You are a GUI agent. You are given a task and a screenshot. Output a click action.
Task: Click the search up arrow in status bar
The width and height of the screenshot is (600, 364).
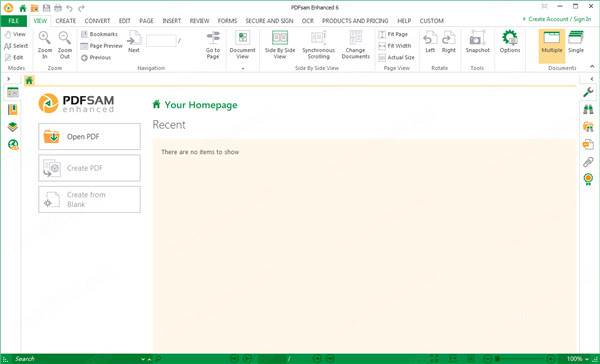pos(149,359)
